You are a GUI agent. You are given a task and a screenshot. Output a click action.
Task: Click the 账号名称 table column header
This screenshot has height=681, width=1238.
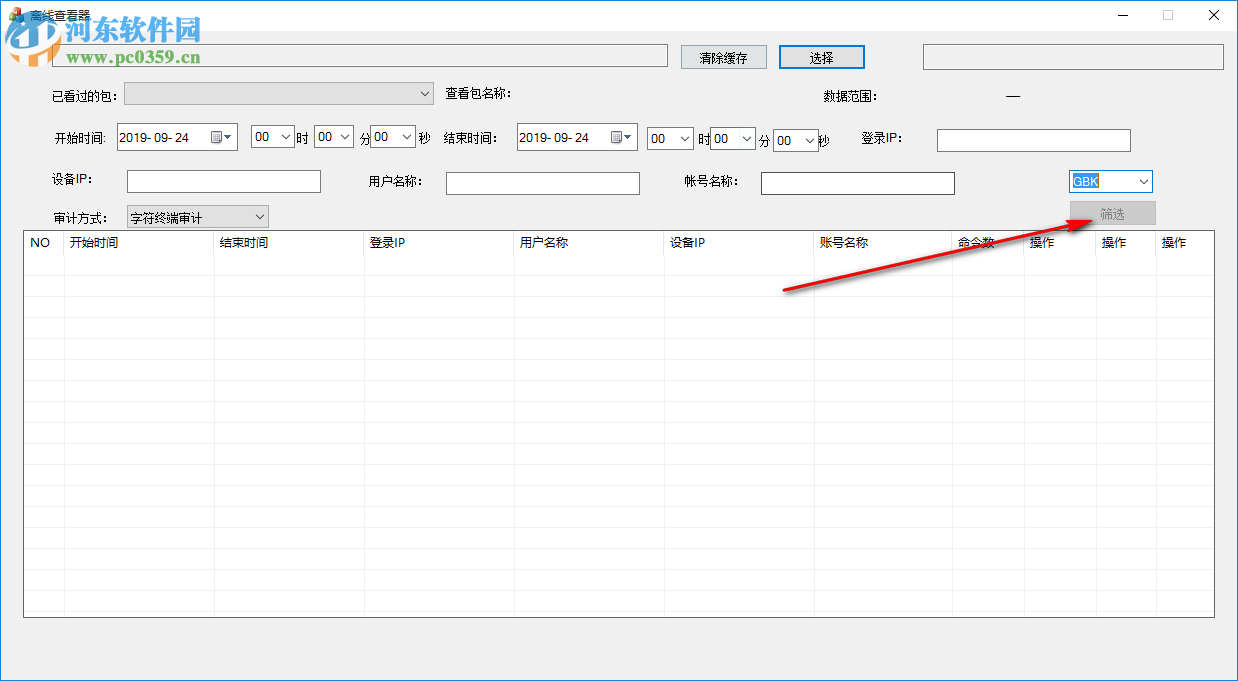[883, 242]
